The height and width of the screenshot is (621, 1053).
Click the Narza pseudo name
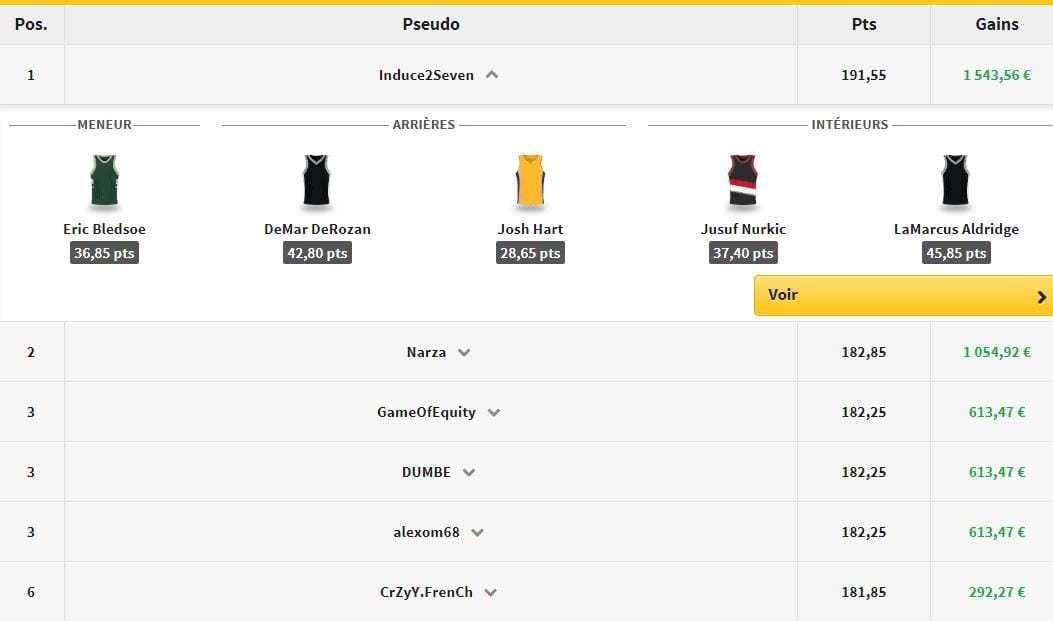click(427, 352)
